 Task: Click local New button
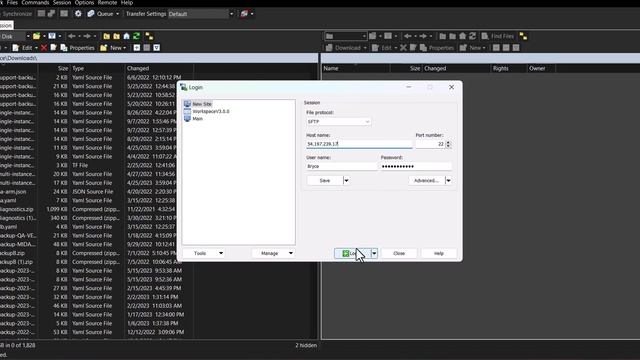(112, 48)
